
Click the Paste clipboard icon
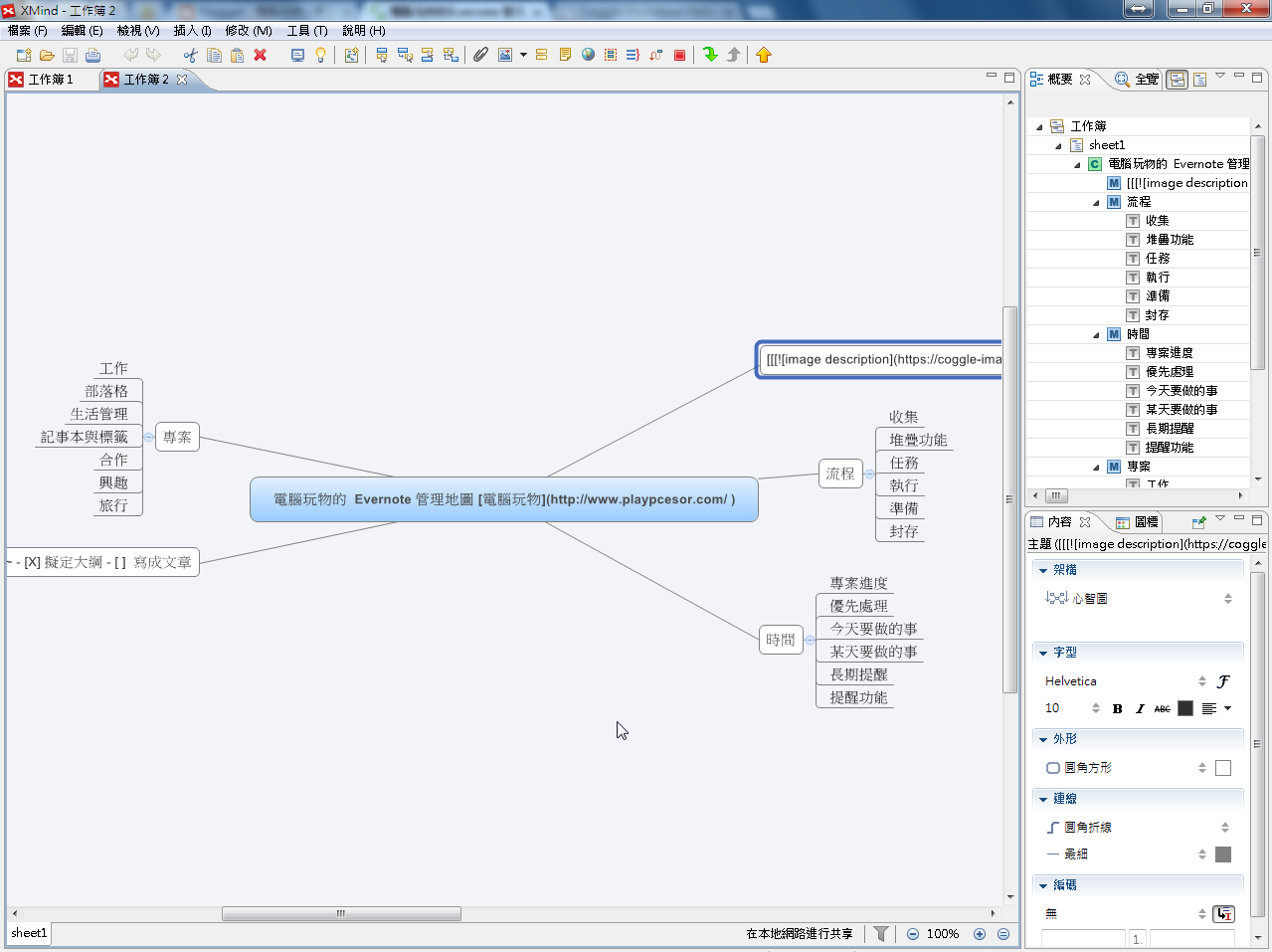pos(237,55)
